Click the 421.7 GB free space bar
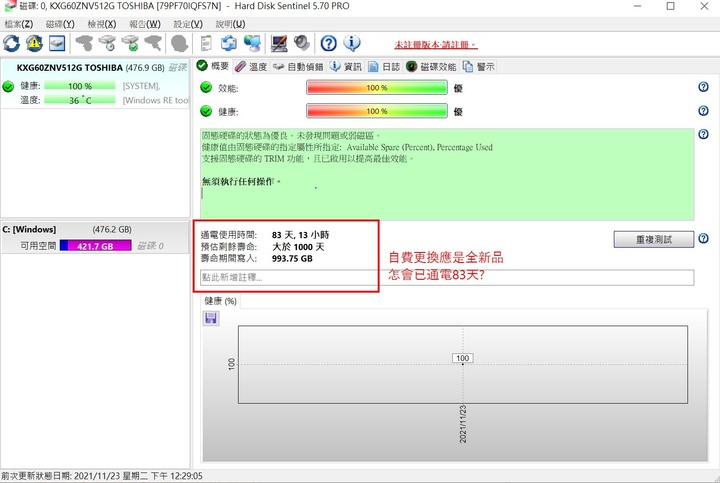The height and width of the screenshot is (483, 720). pos(96,246)
